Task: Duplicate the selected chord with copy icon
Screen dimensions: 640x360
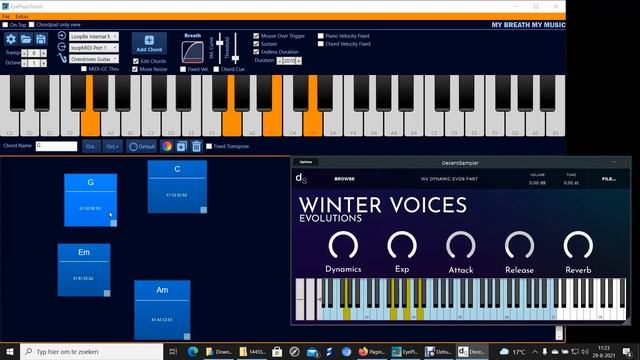Action: tap(181, 146)
